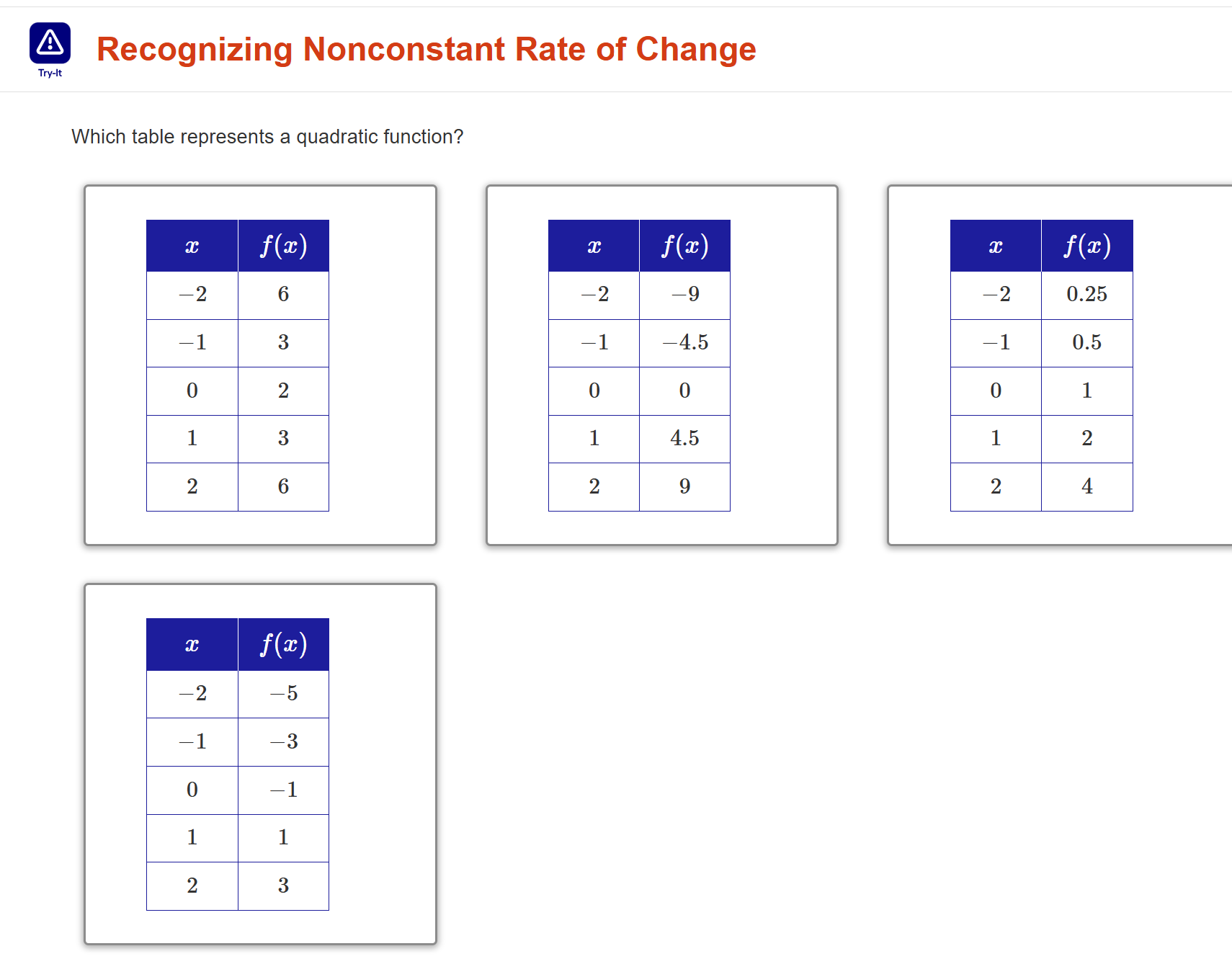Click the cell showing value 9
The width and height of the screenshot is (1232, 977).
coord(684,486)
